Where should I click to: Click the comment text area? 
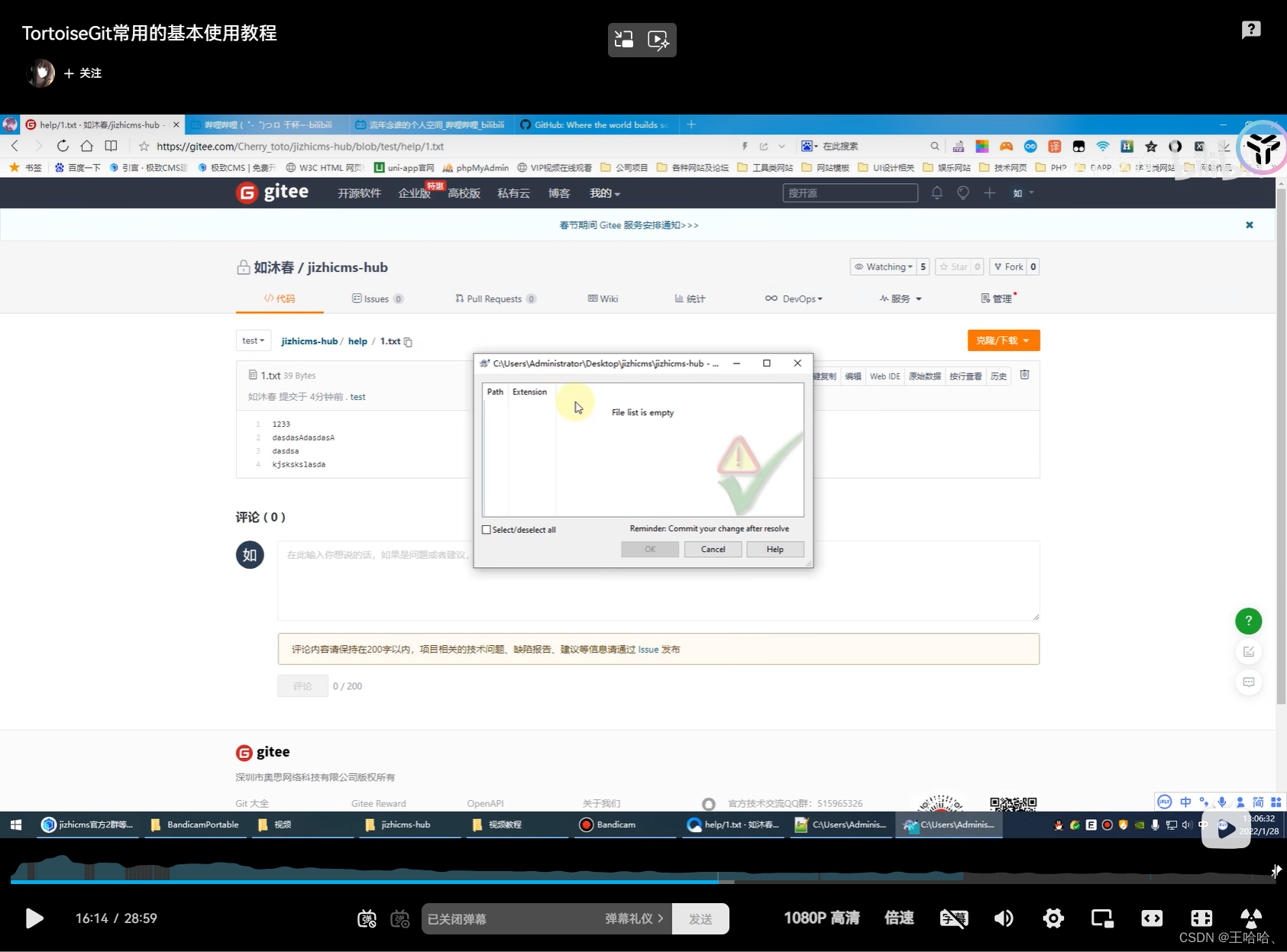(x=658, y=581)
